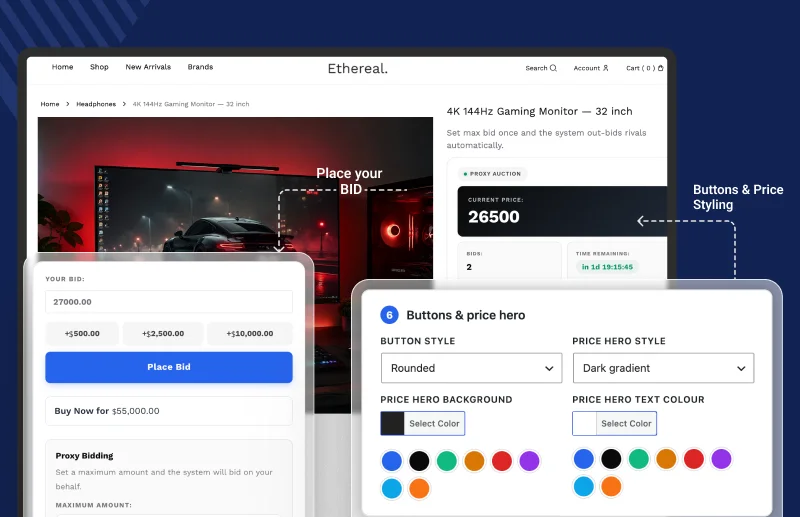The image size is (800, 517).
Task: Click the Ethereal. store logo
Action: [x=358, y=68]
